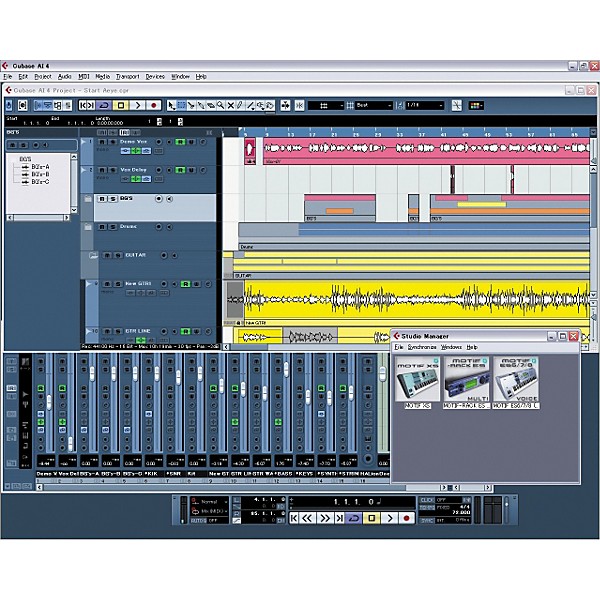The height and width of the screenshot is (600, 600).
Task: Select the Erase tool in toolbar
Action: click(211, 105)
